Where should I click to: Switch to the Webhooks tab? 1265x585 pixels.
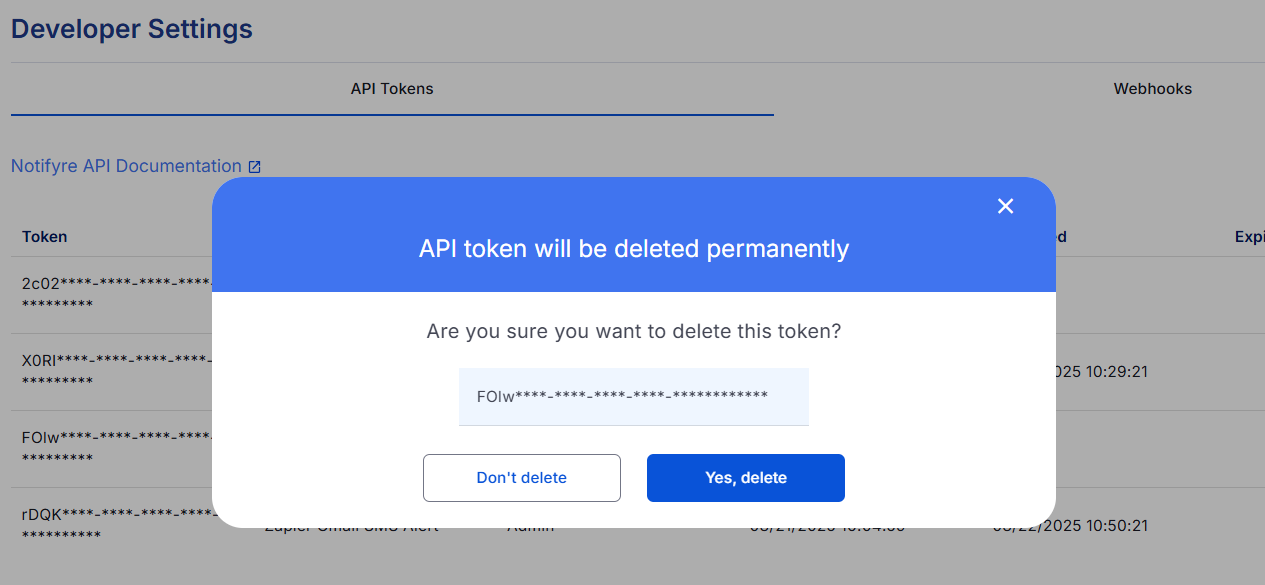pos(1152,89)
